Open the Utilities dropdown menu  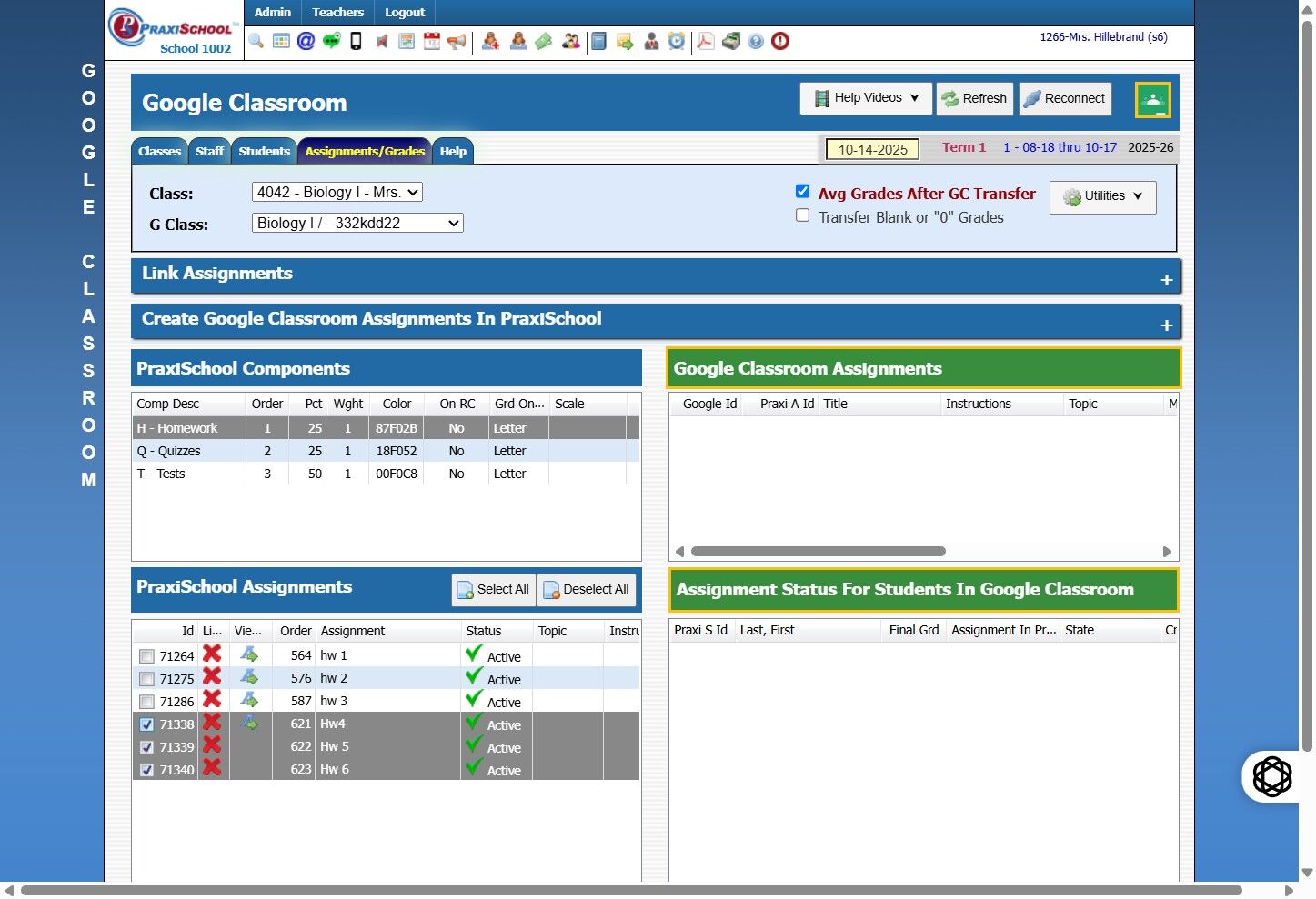(1103, 196)
